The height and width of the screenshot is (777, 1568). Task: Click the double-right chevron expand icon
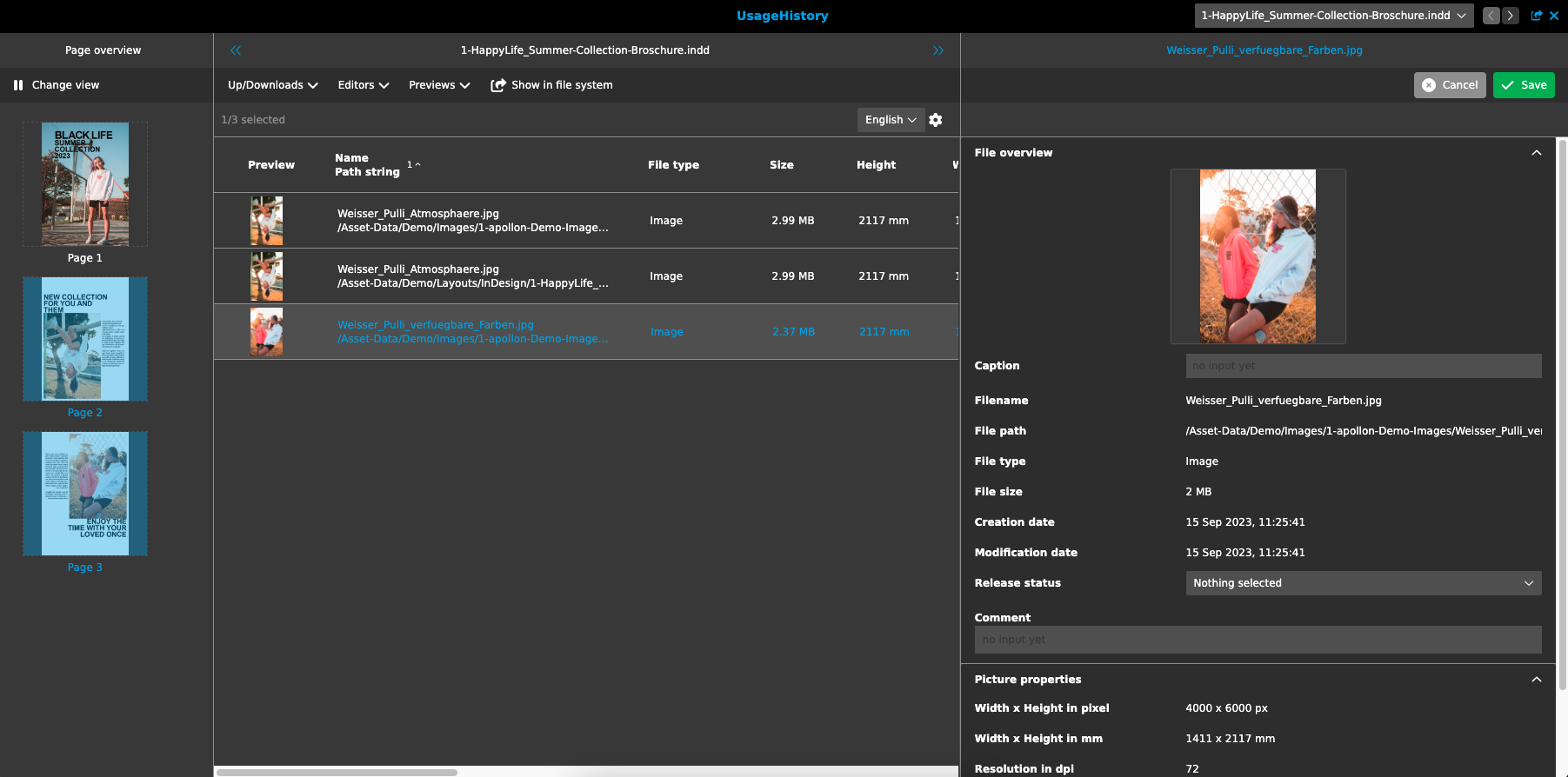(x=937, y=50)
